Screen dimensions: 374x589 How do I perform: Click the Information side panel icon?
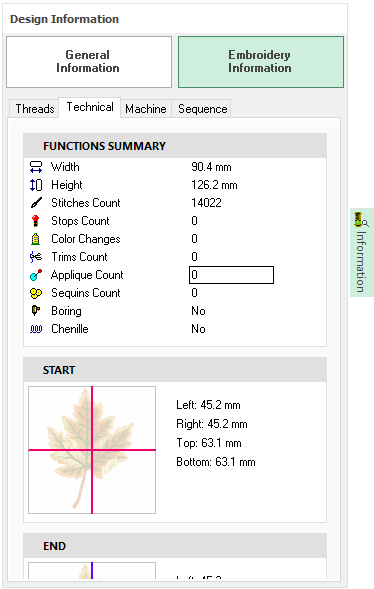click(361, 219)
